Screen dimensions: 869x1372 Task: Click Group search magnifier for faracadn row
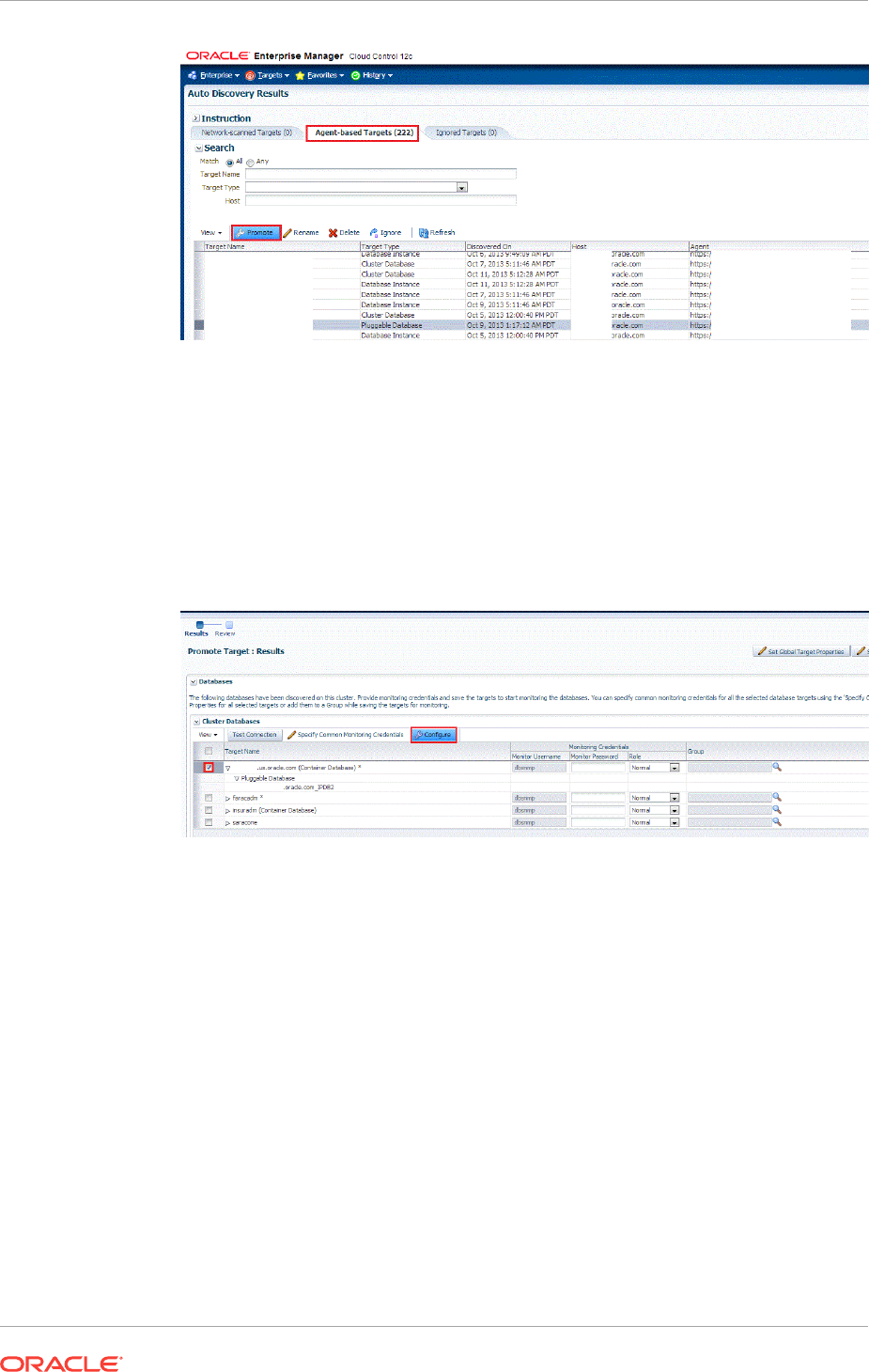[777, 797]
